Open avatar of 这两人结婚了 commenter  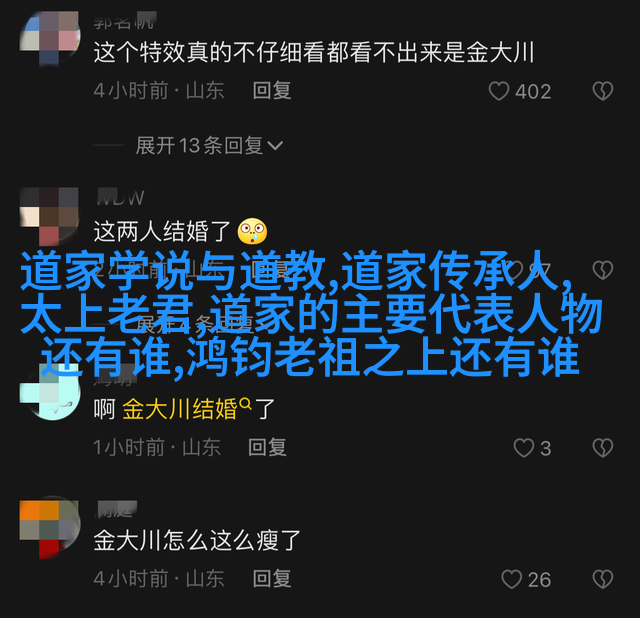tap(50, 215)
